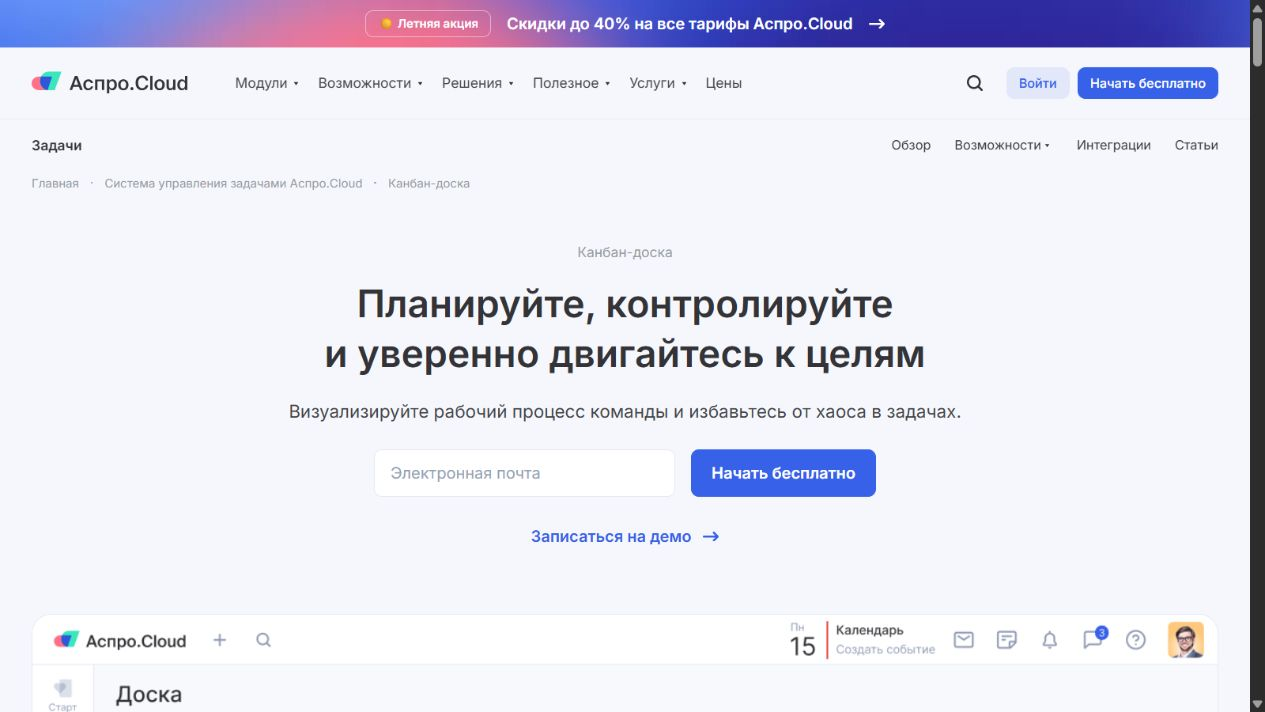Viewport: 1265px width, 712px height.
Task: Click the user avatar in demo app
Action: click(1186, 640)
